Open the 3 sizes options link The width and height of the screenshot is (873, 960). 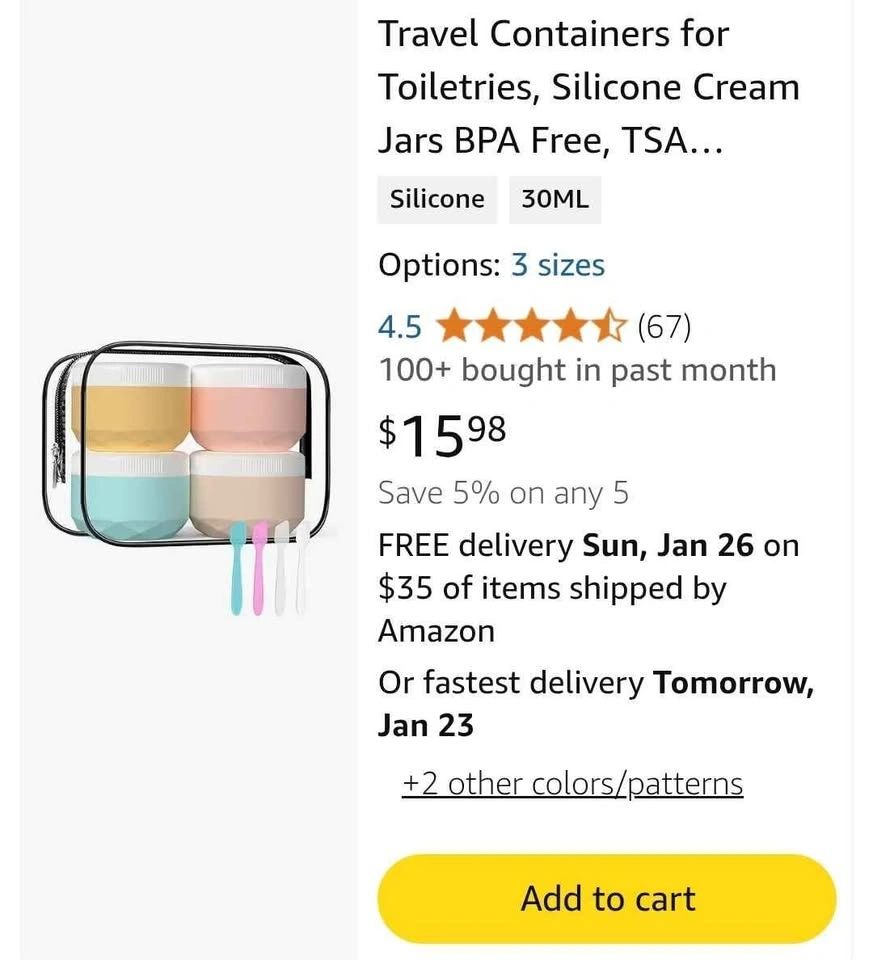(557, 265)
